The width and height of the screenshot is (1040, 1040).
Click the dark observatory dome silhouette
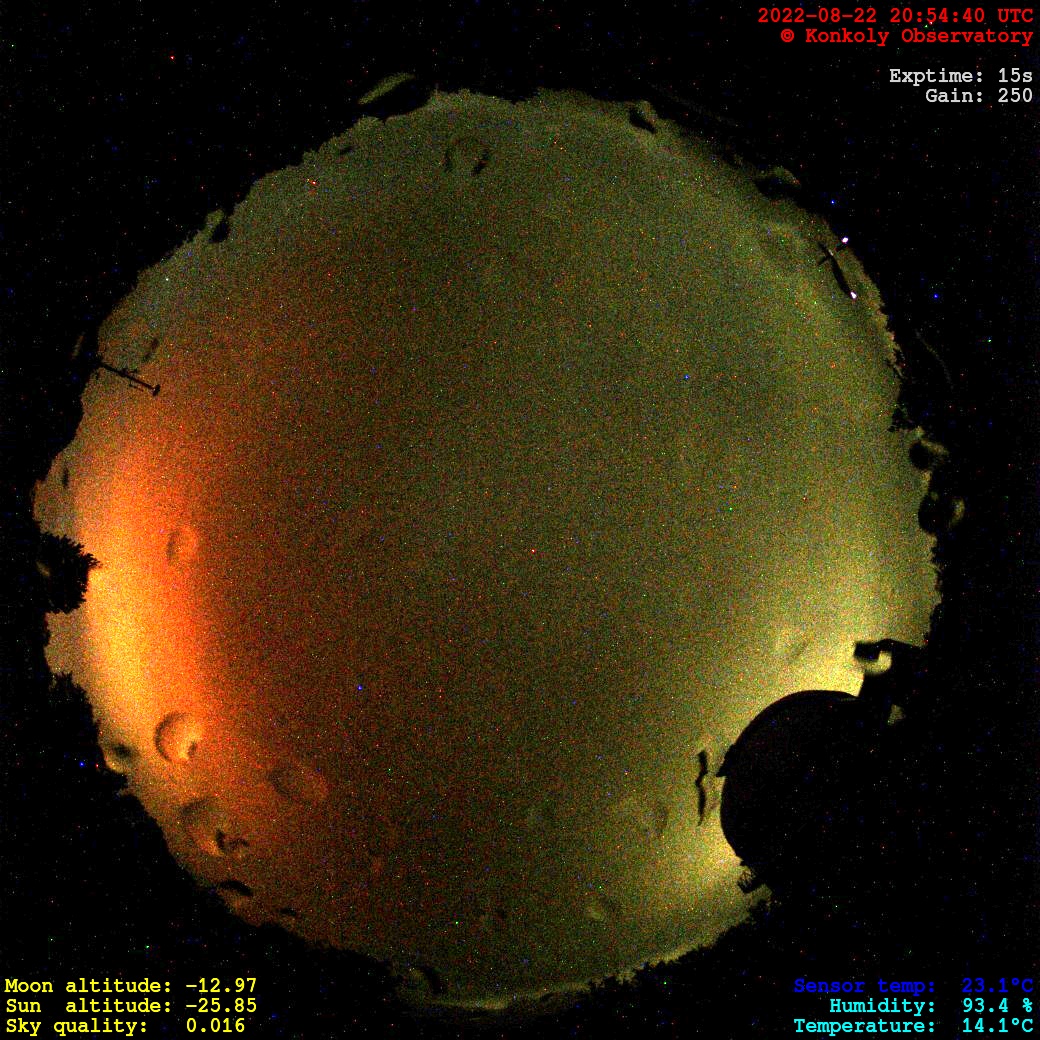point(800,780)
